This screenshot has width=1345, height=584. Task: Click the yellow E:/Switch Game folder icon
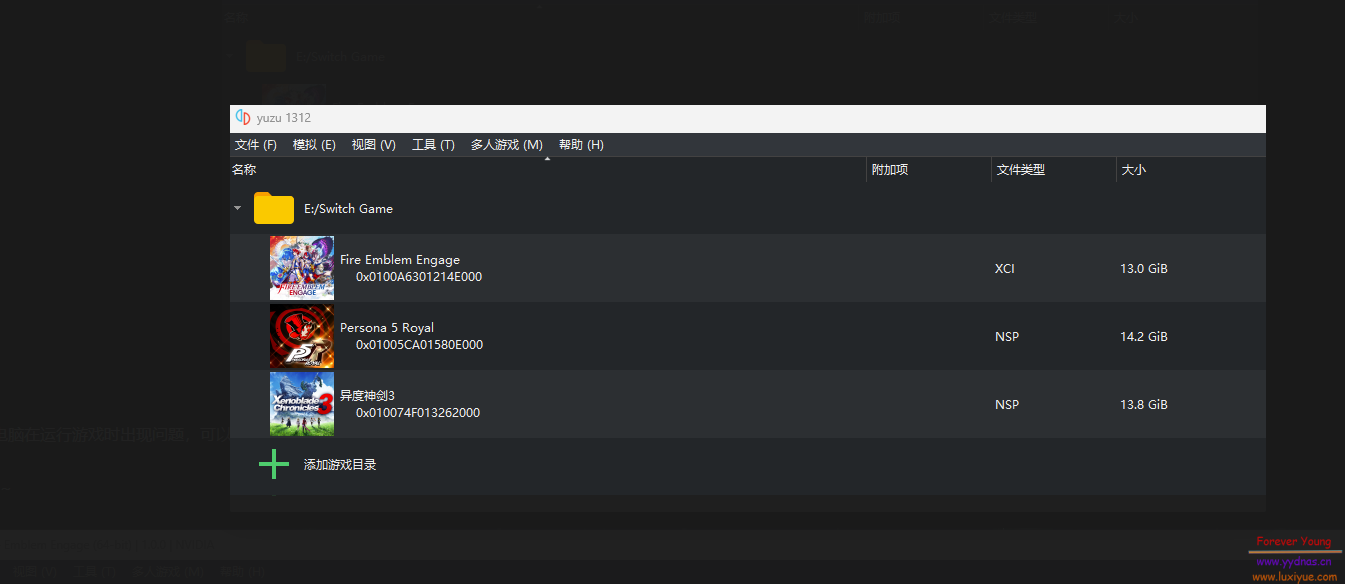[274, 208]
